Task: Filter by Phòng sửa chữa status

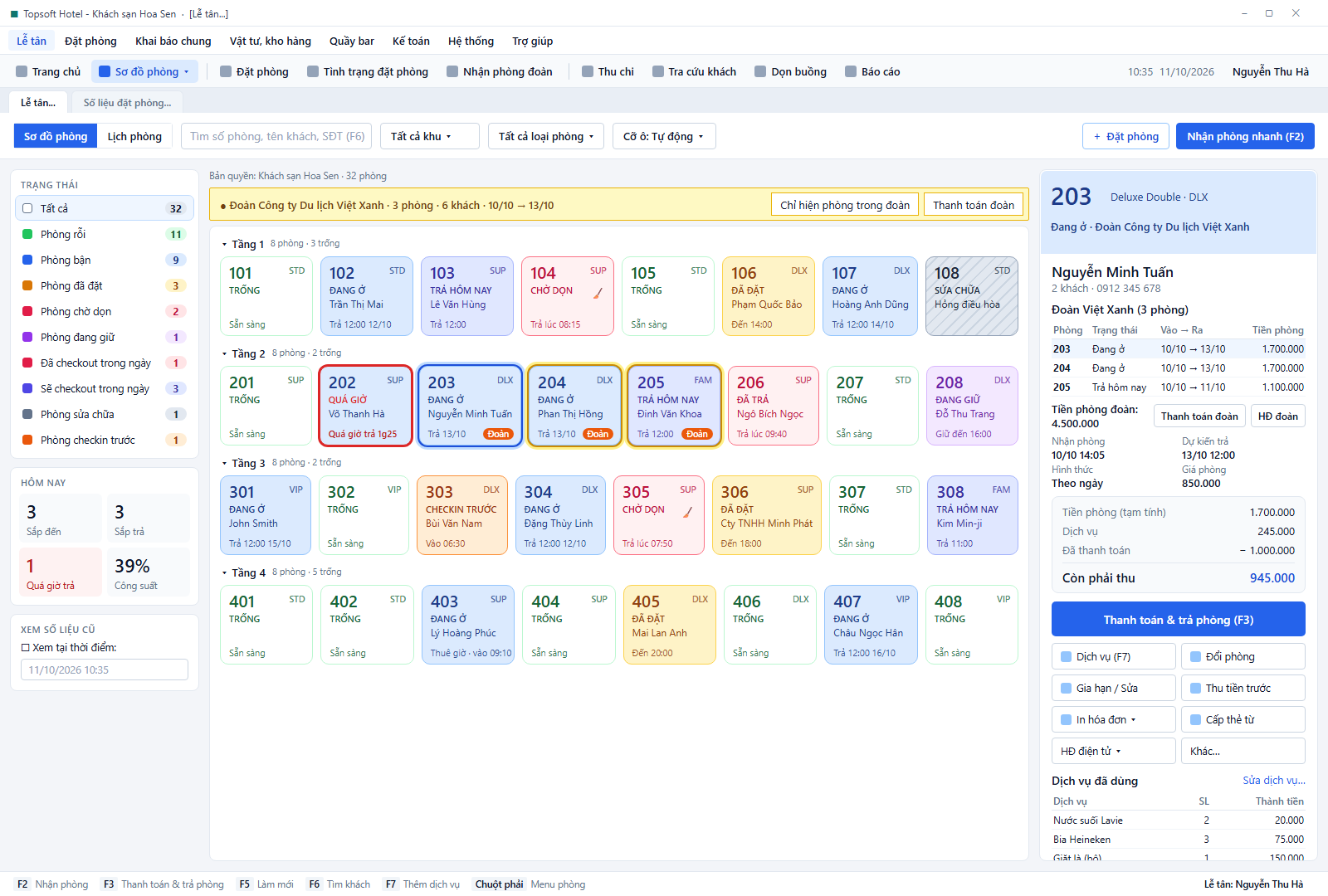Action: [x=105, y=414]
